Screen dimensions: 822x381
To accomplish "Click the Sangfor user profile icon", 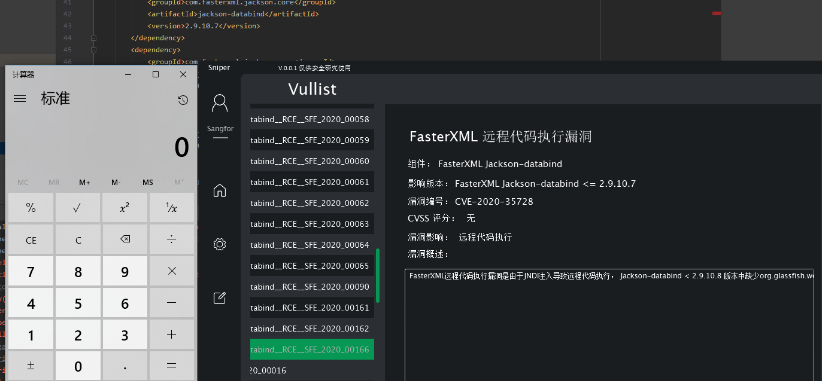I will coord(220,103).
